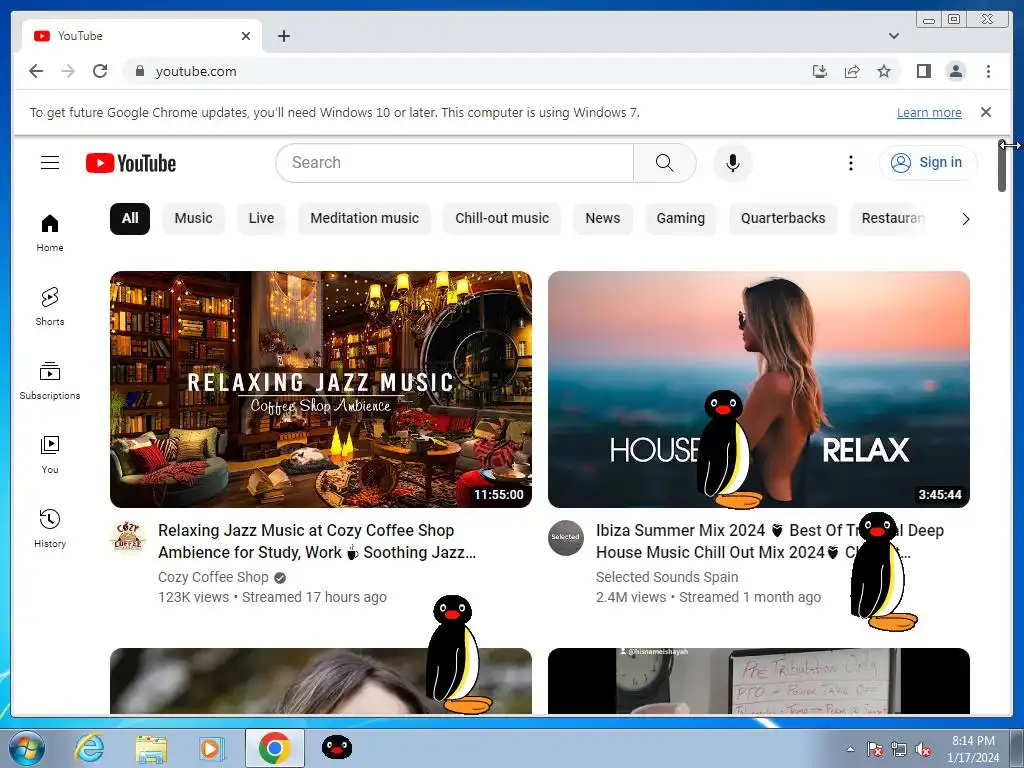Open Windows Media Player from taskbar
Image resolution: width=1024 pixels, height=768 pixels.
click(x=211, y=748)
